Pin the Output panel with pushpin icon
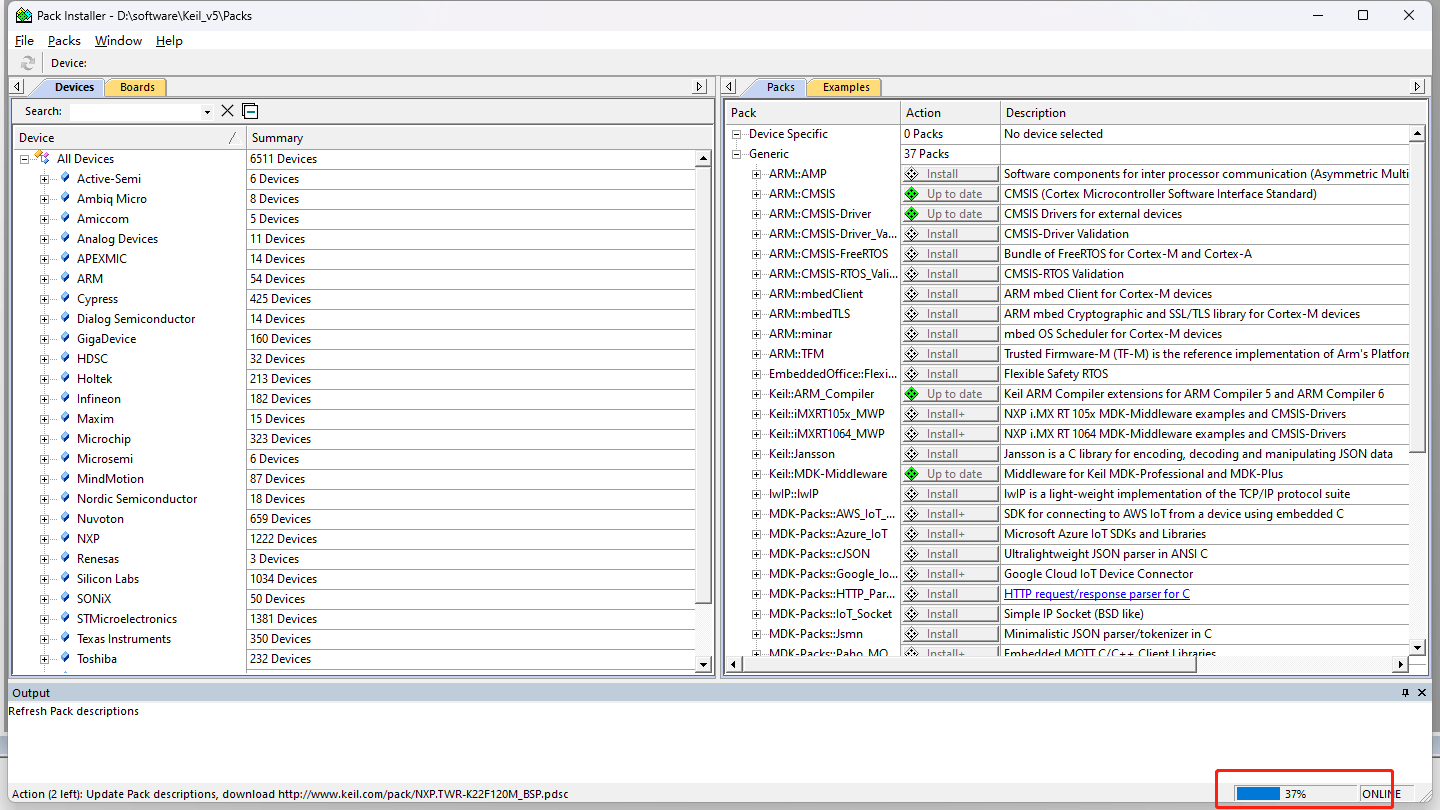Screen dimensions: 1440x810 point(1405,692)
